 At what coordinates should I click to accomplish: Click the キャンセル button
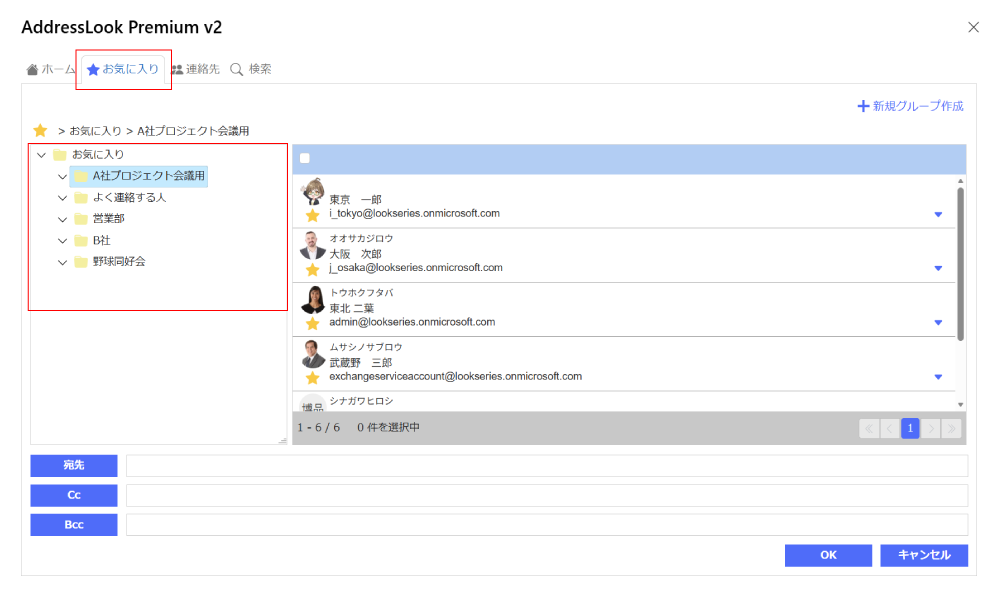[x=923, y=555]
